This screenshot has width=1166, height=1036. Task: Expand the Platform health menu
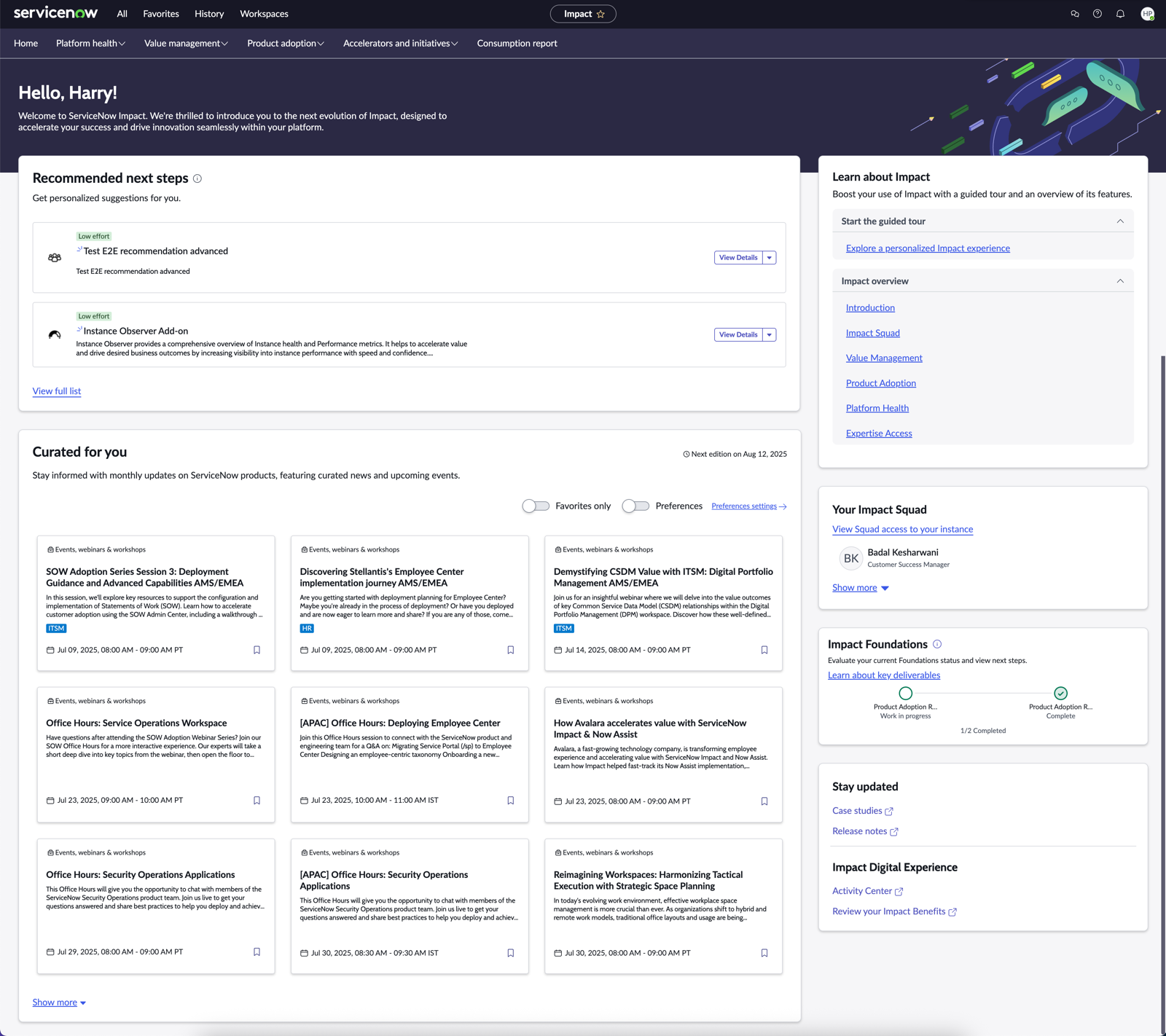90,44
